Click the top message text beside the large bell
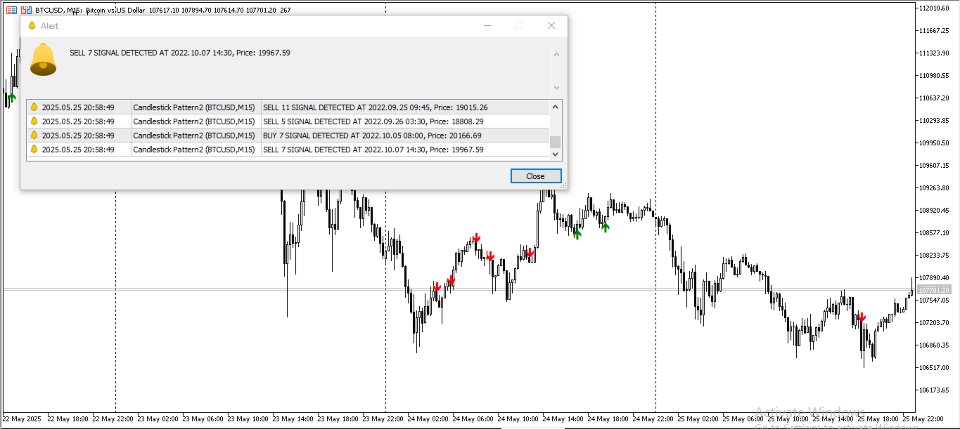 coord(180,53)
